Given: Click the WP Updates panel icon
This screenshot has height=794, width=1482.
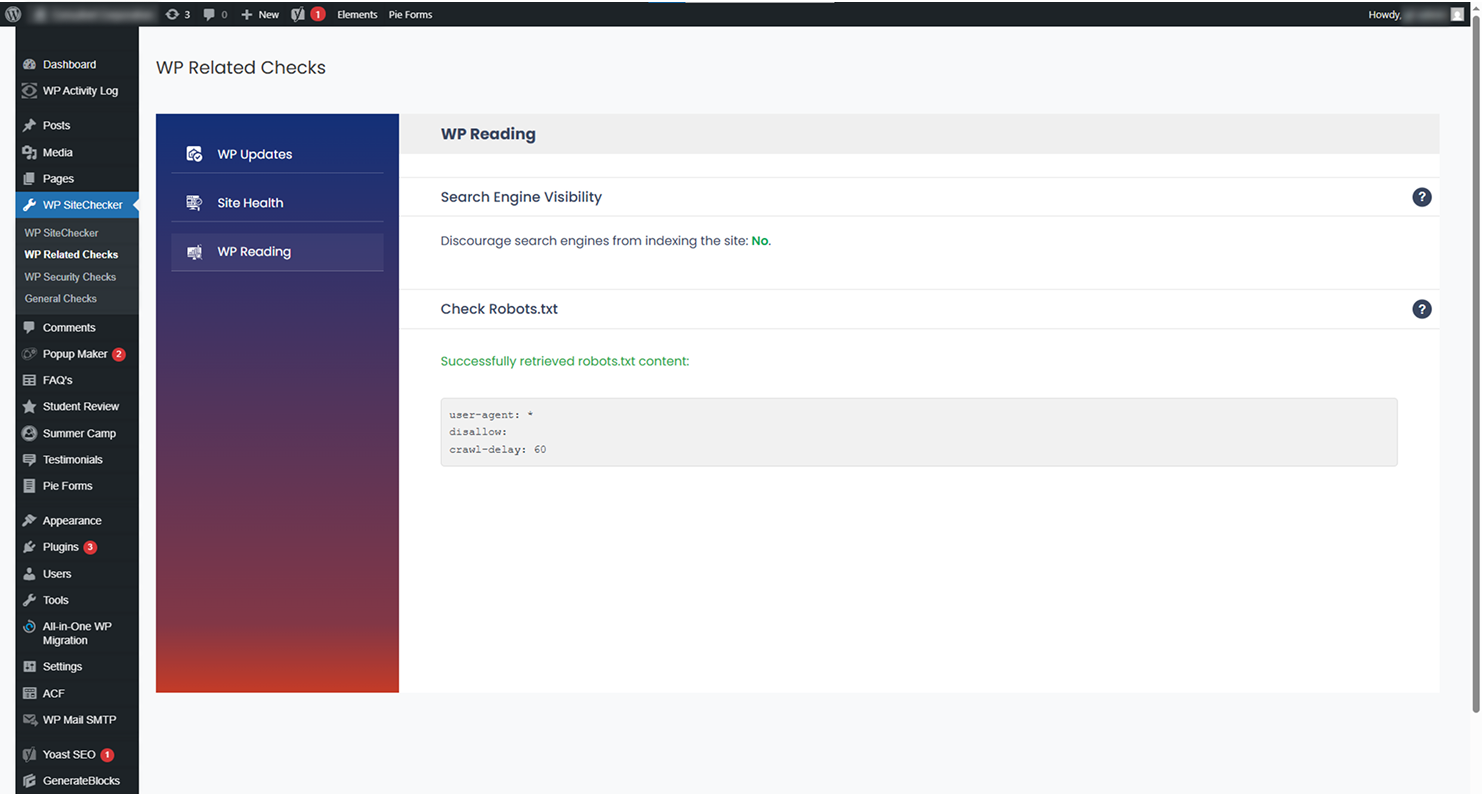Looking at the screenshot, I should pos(195,154).
